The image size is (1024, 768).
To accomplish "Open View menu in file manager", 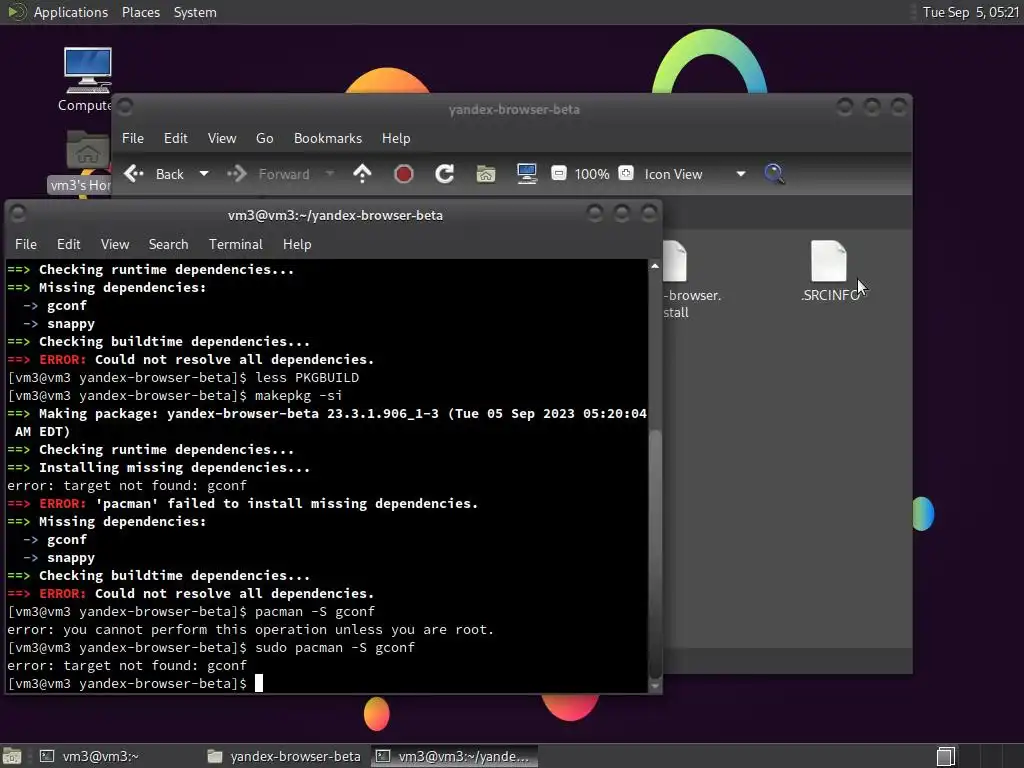I will click(222, 138).
